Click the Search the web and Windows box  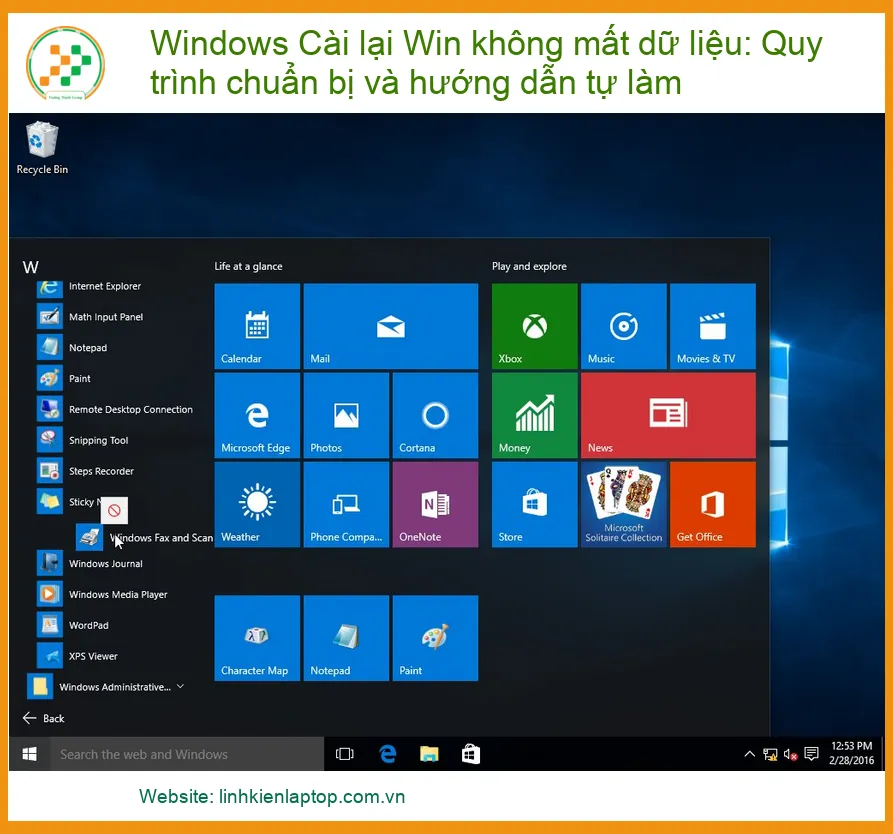click(x=187, y=754)
